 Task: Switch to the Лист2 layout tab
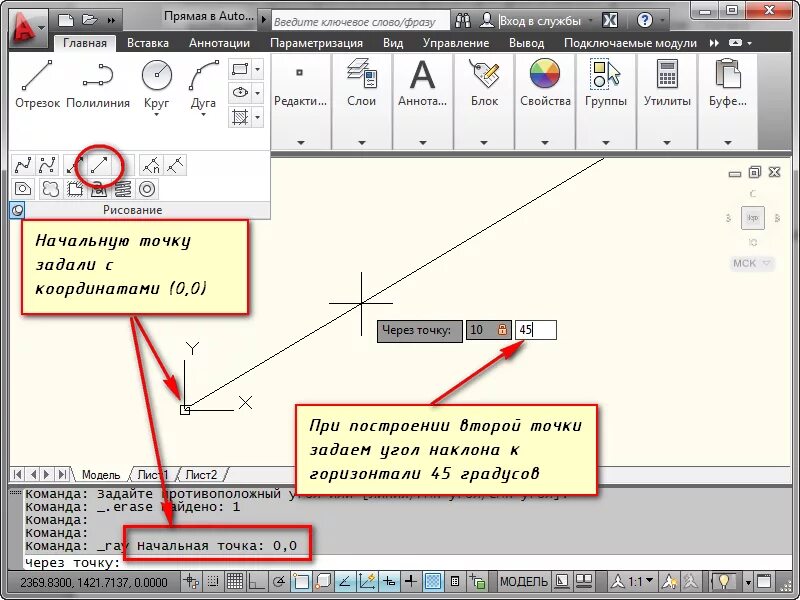(201, 474)
